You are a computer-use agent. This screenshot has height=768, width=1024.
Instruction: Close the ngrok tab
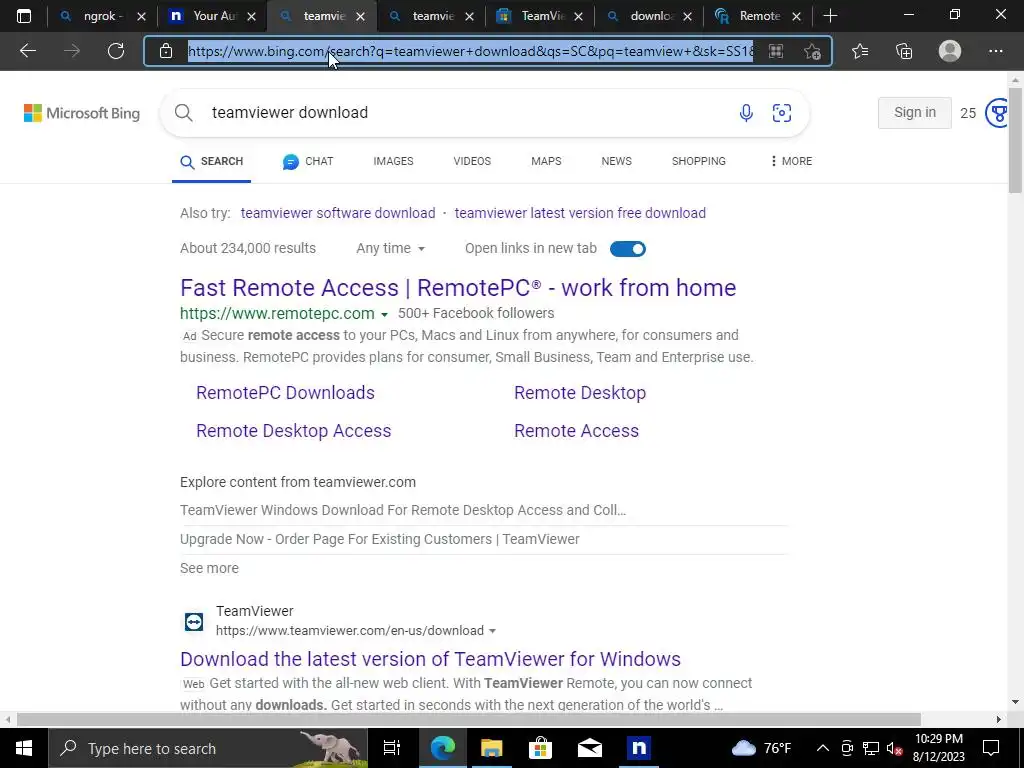[x=141, y=16]
